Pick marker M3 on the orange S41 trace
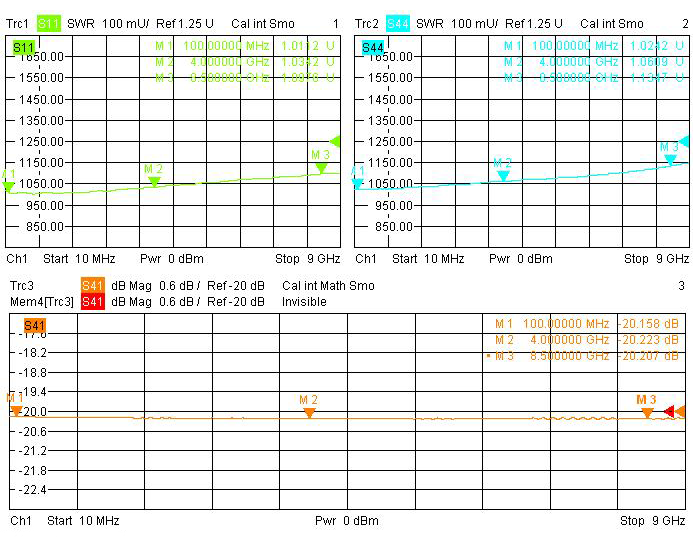 tap(648, 412)
